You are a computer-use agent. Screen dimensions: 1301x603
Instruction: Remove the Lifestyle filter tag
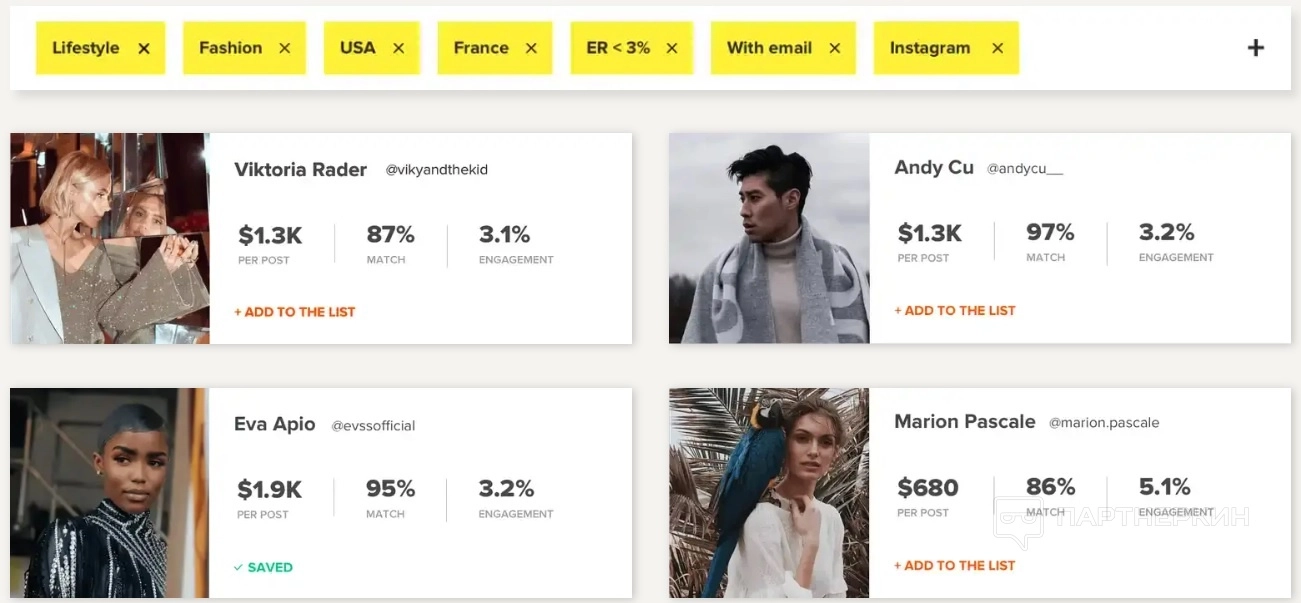[x=144, y=48]
